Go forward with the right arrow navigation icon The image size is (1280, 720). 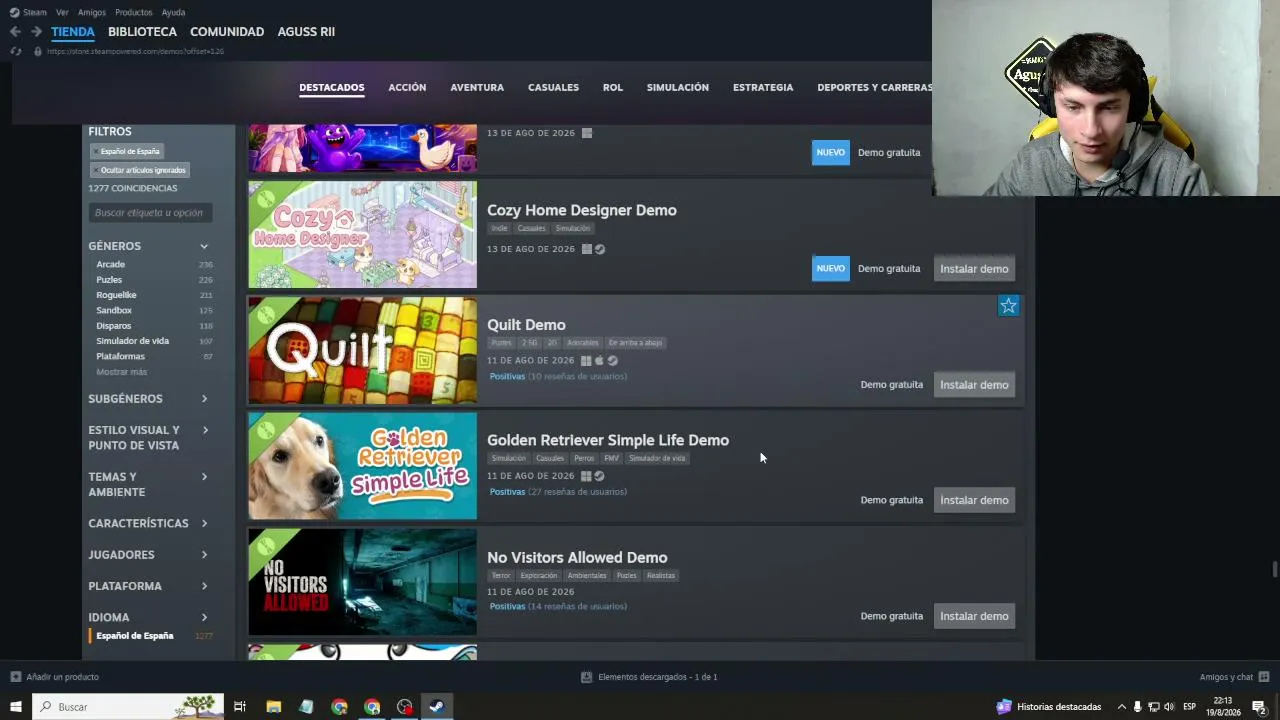tap(36, 32)
